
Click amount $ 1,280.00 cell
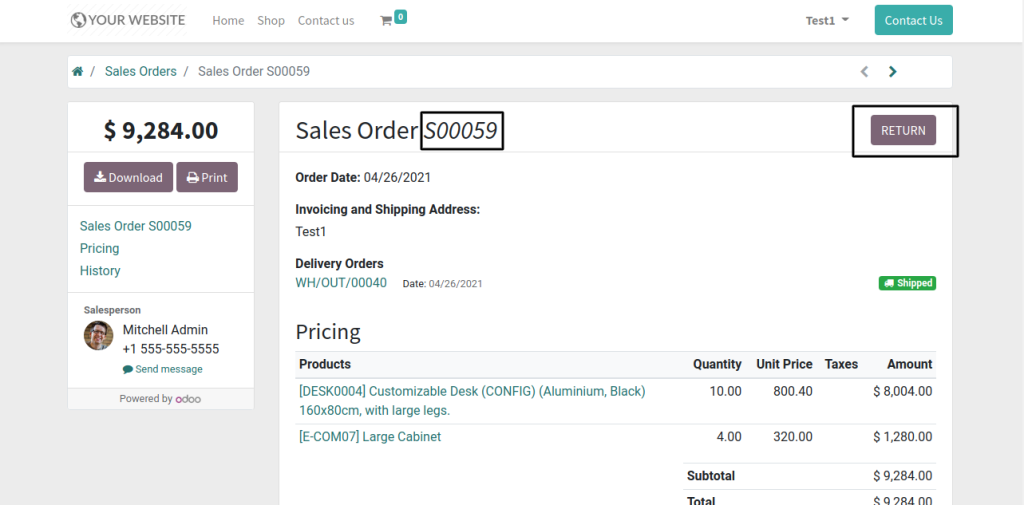903,436
